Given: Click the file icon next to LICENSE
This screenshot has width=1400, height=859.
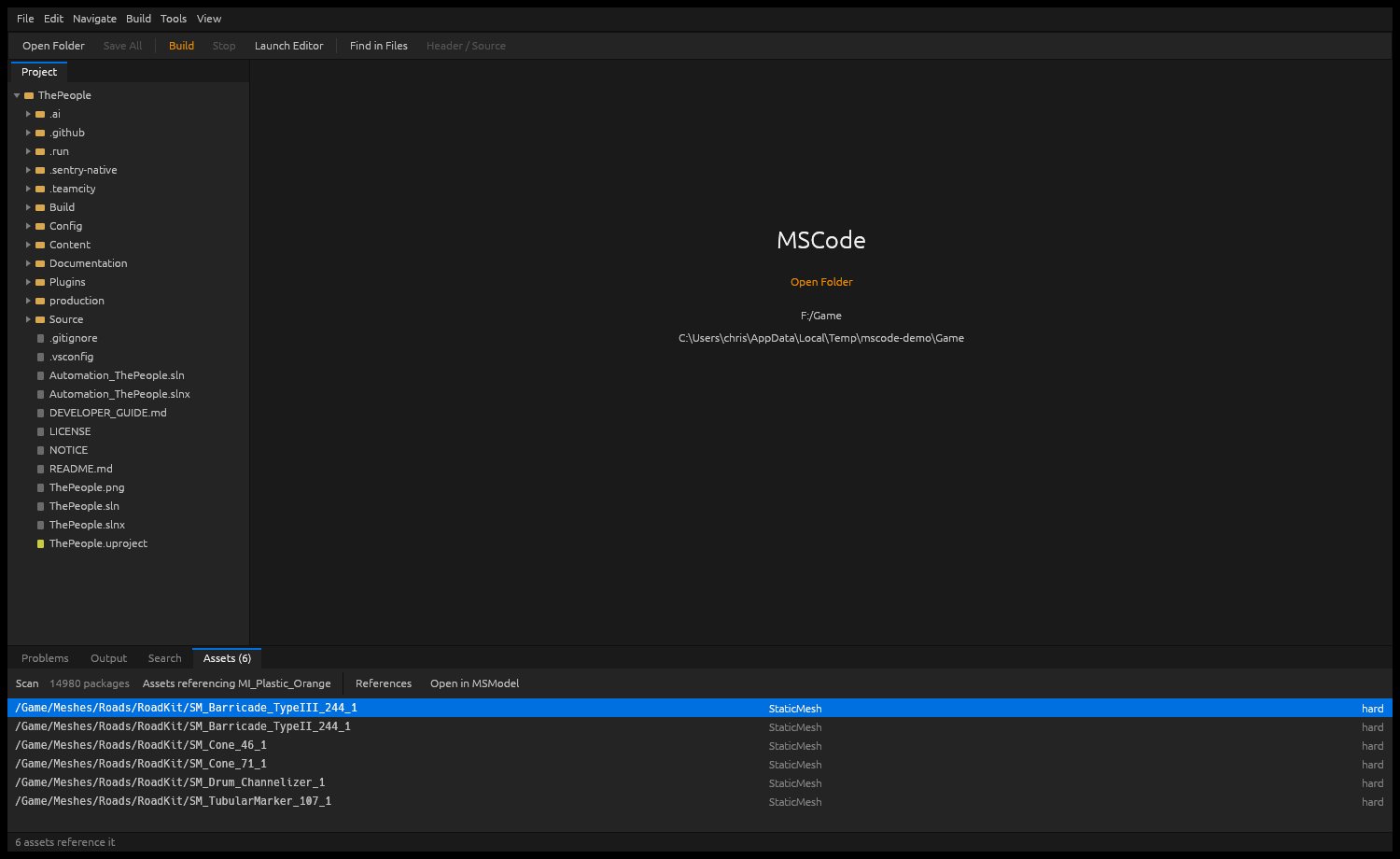Looking at the screenshot, I should (40, 431).
